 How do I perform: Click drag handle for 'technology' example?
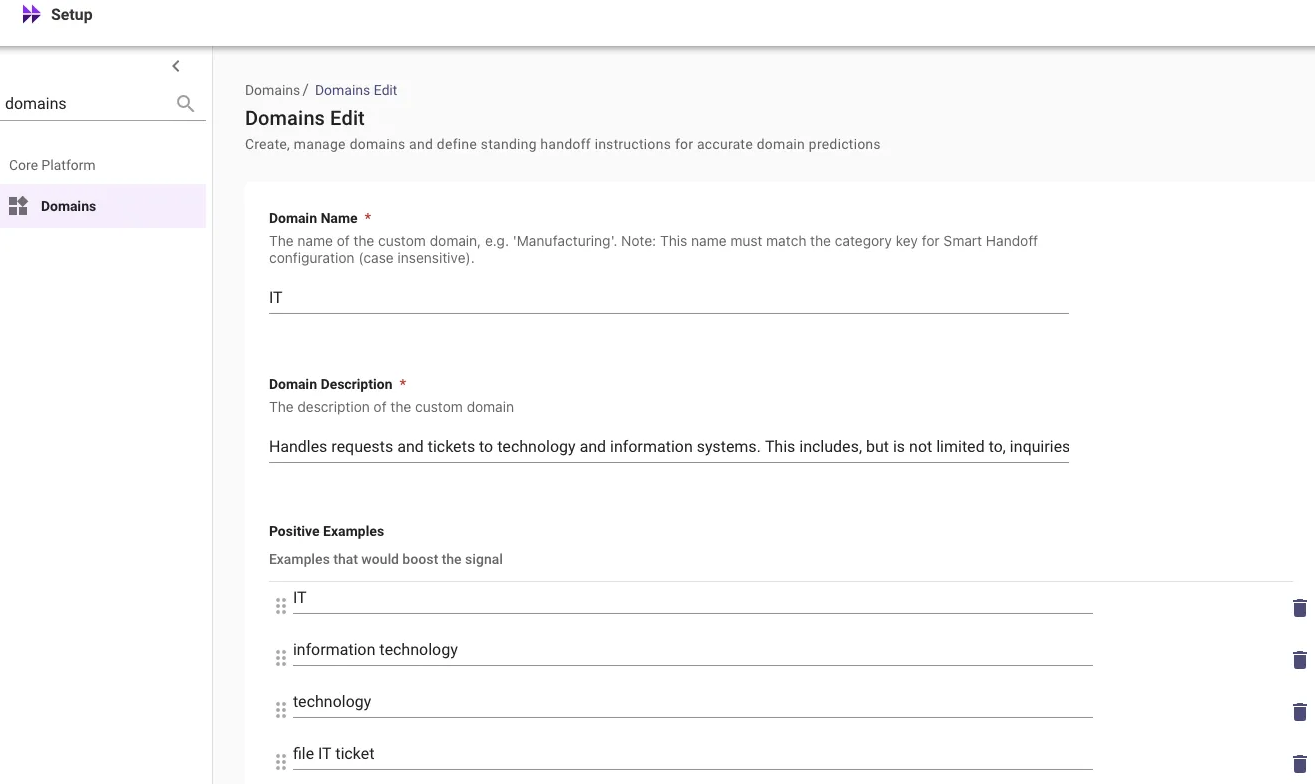[281, 710]
